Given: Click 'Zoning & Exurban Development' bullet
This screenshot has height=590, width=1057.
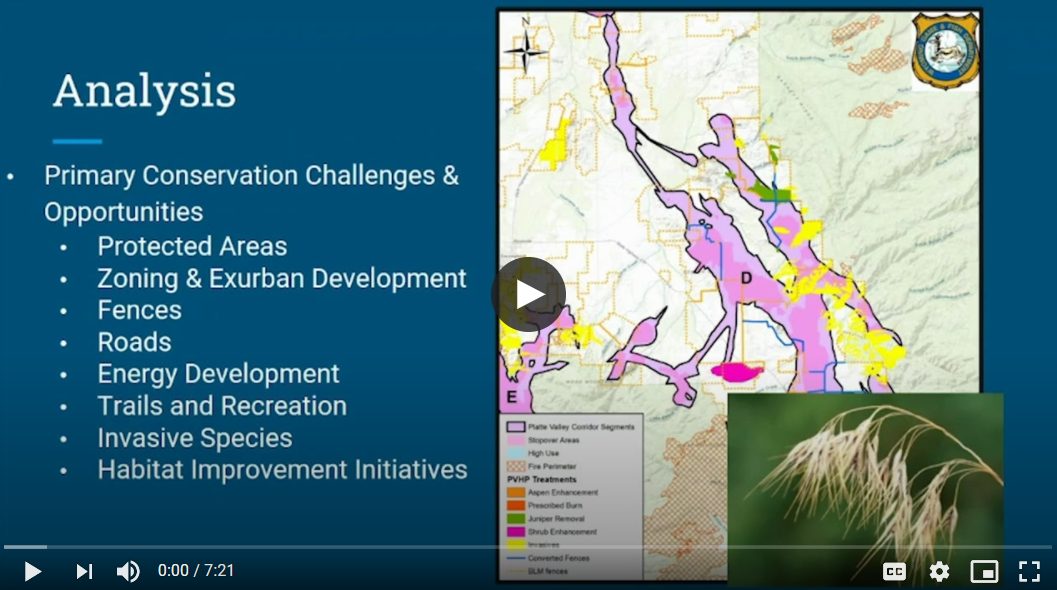Looking at the screenshot, I should tap(282, 278).
